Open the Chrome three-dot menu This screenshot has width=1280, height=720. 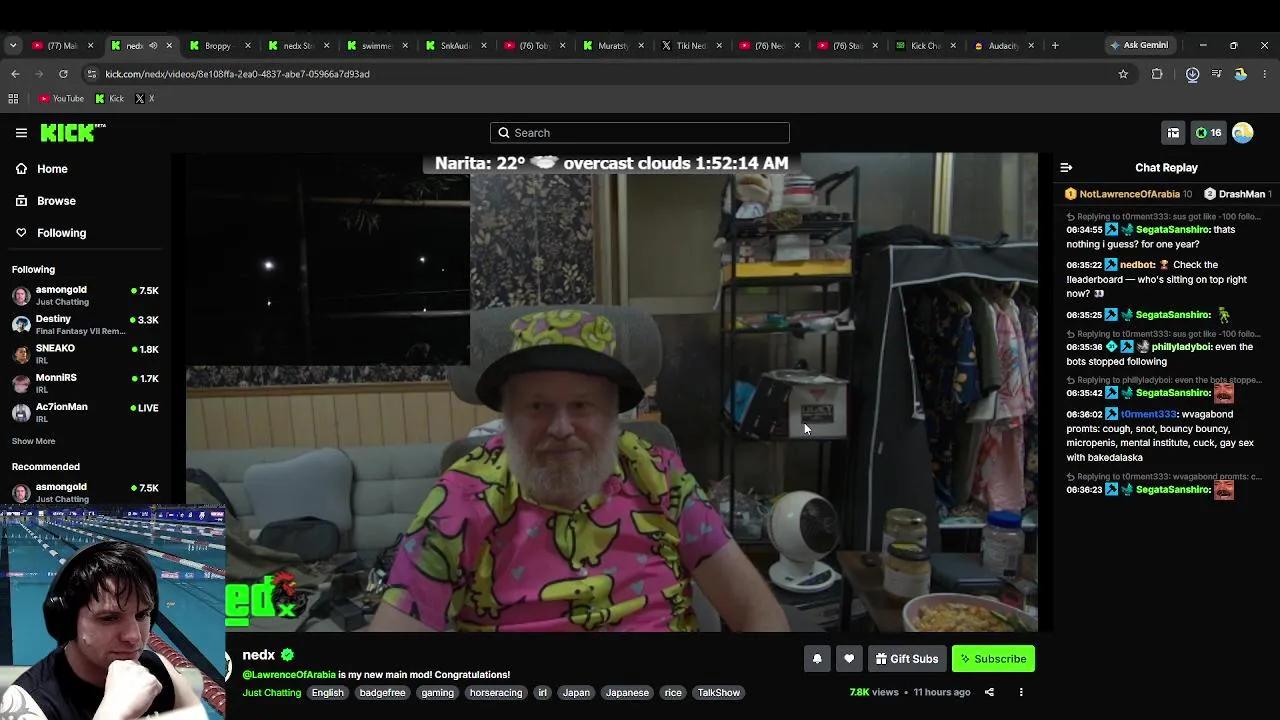1265,74
